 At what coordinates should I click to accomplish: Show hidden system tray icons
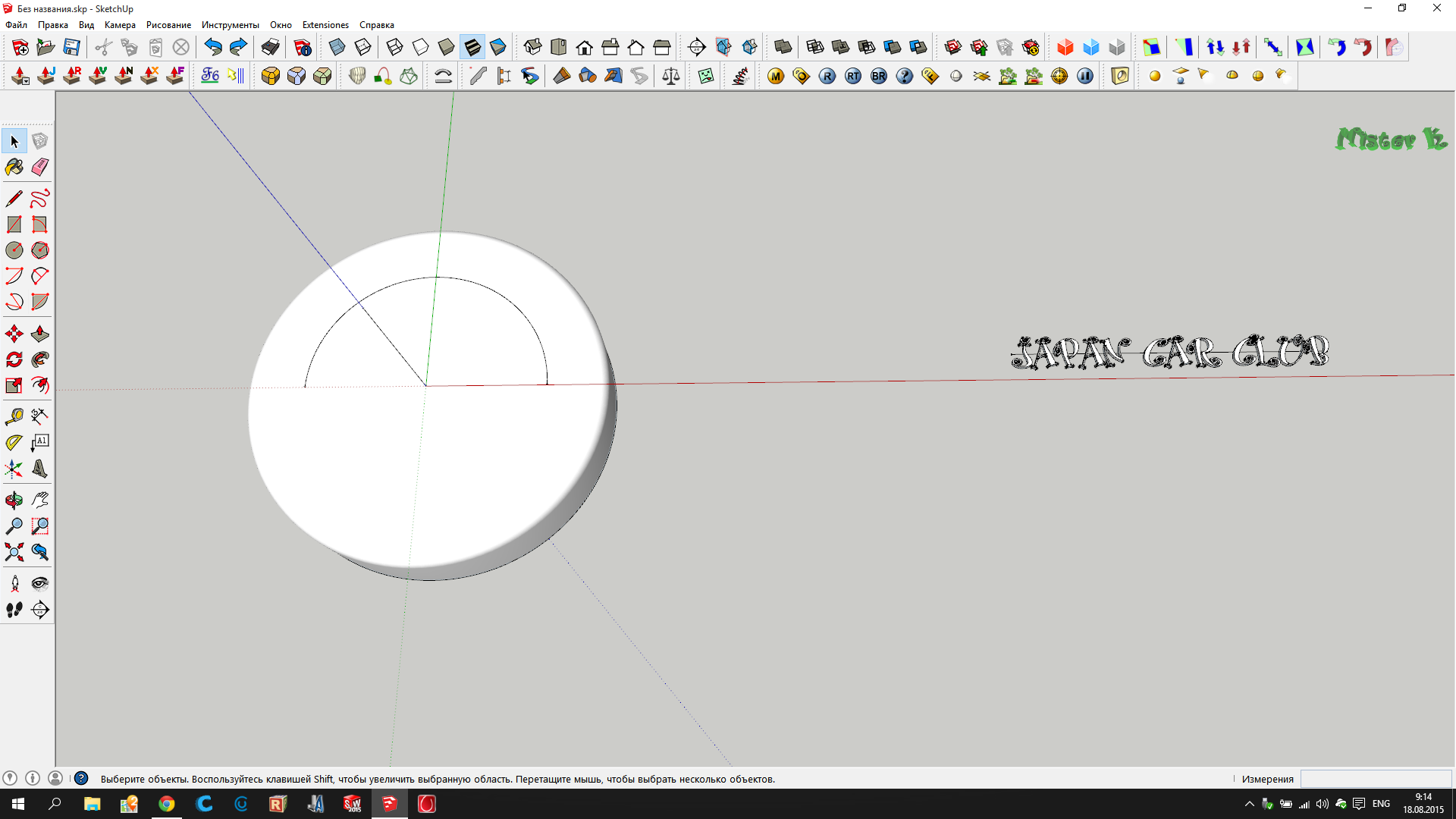click(1249, 804)
